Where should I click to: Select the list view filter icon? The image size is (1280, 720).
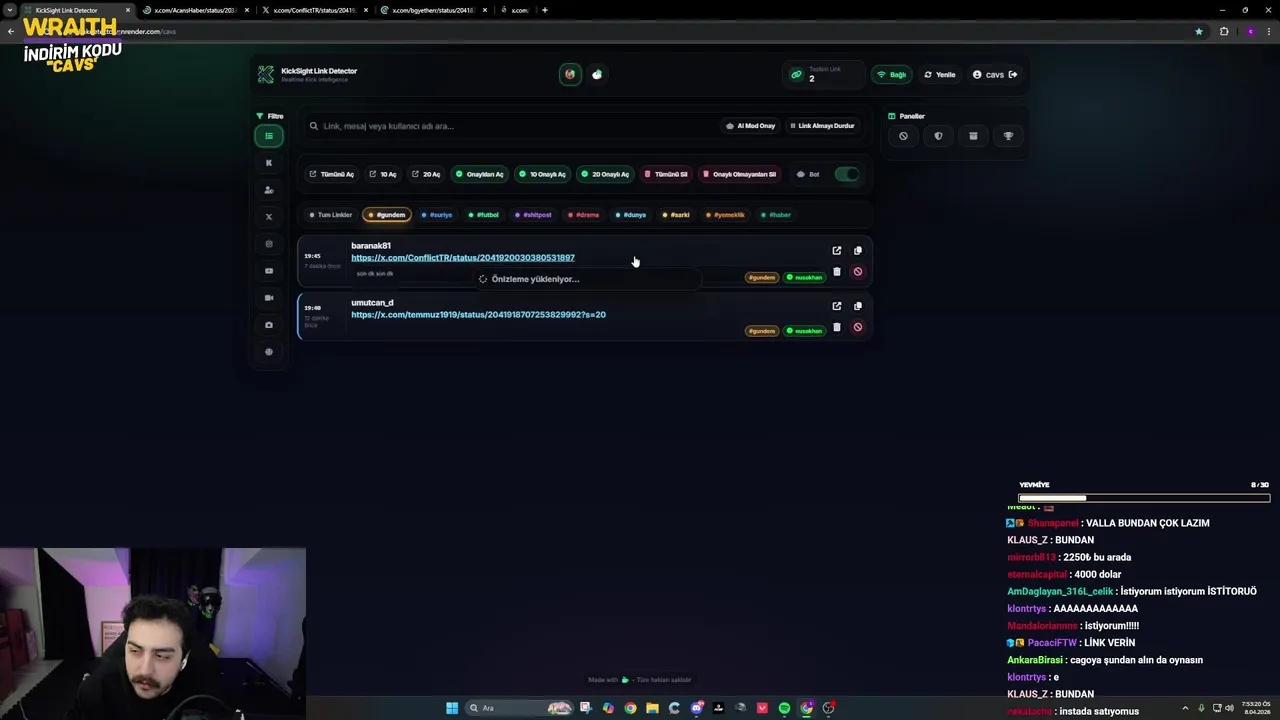(268, 136)
